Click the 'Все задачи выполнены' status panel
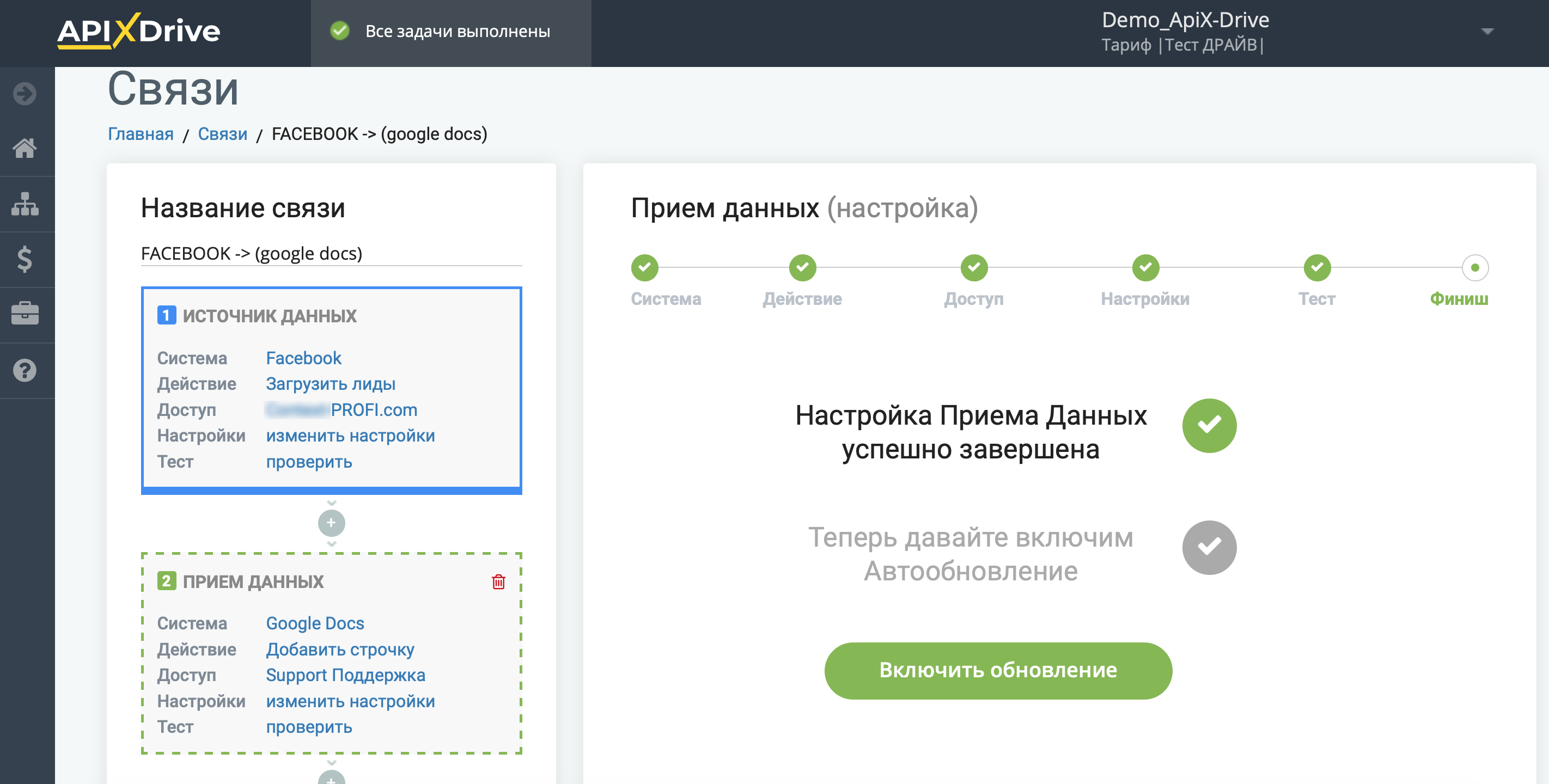 point(451,33)
